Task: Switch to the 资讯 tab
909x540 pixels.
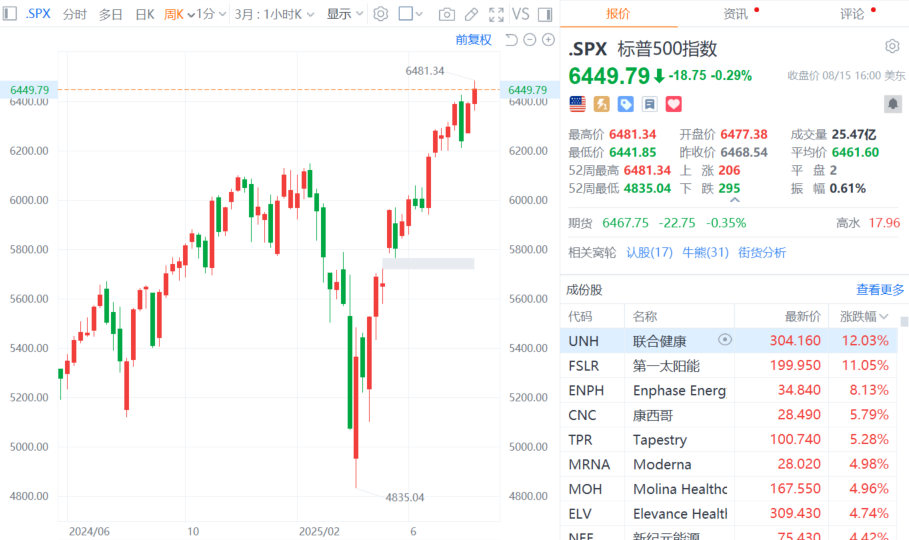Action: tap(735, 14)
